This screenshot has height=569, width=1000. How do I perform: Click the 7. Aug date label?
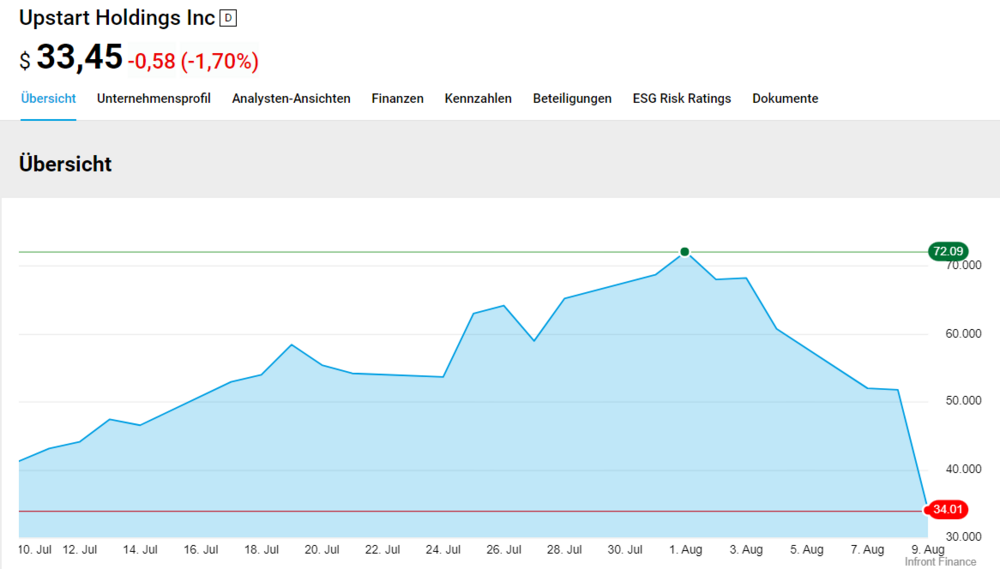(867, 549)
